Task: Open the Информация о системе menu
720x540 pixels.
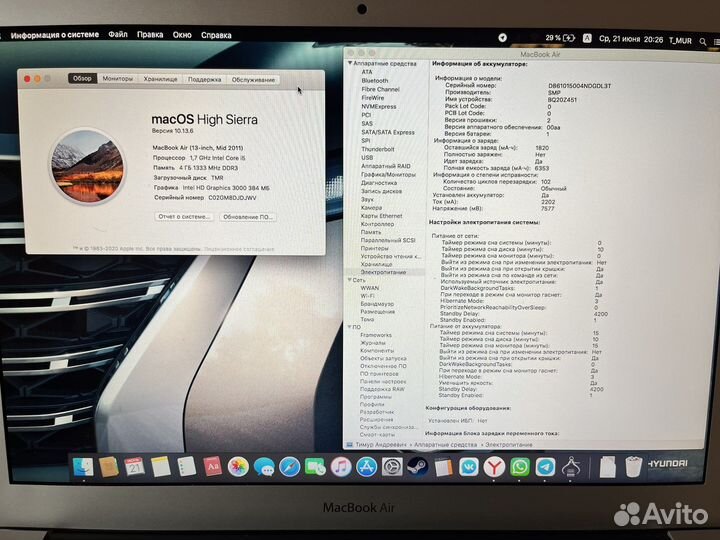Action: (x=55, y=35)
